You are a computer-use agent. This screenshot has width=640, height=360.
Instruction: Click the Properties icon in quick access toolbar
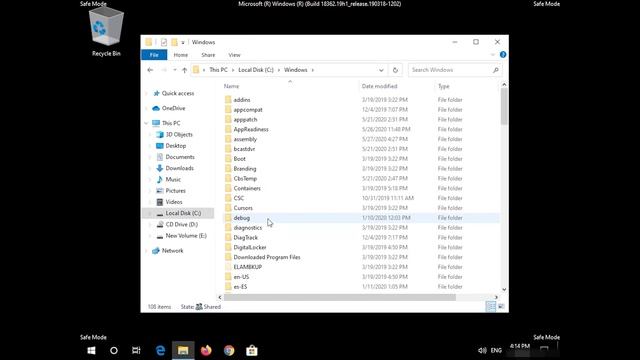(164, 42)
